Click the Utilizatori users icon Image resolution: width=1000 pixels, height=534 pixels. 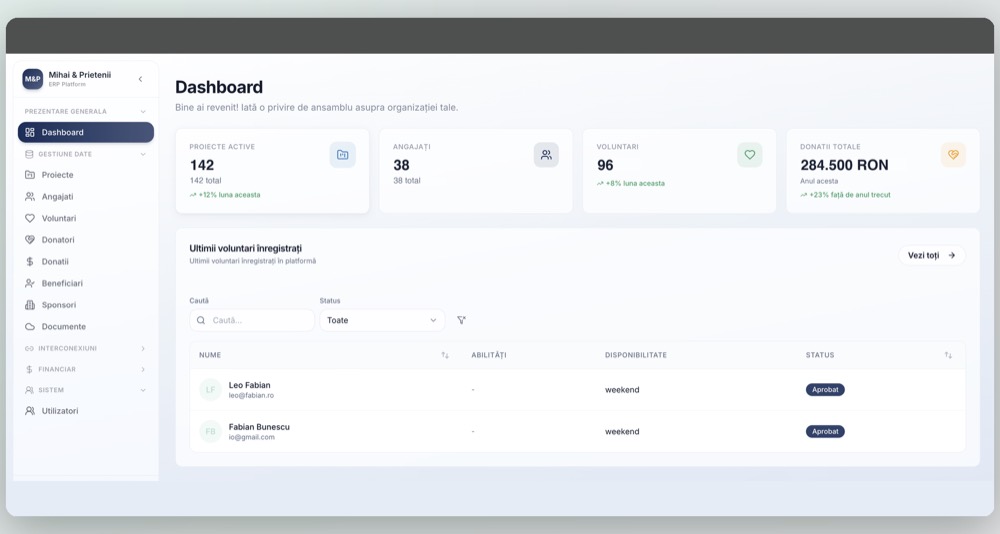[x=30, y=411]
